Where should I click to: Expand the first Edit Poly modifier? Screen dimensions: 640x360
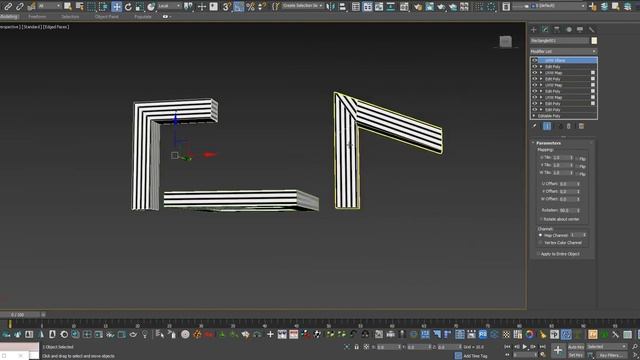click(541, 67)
